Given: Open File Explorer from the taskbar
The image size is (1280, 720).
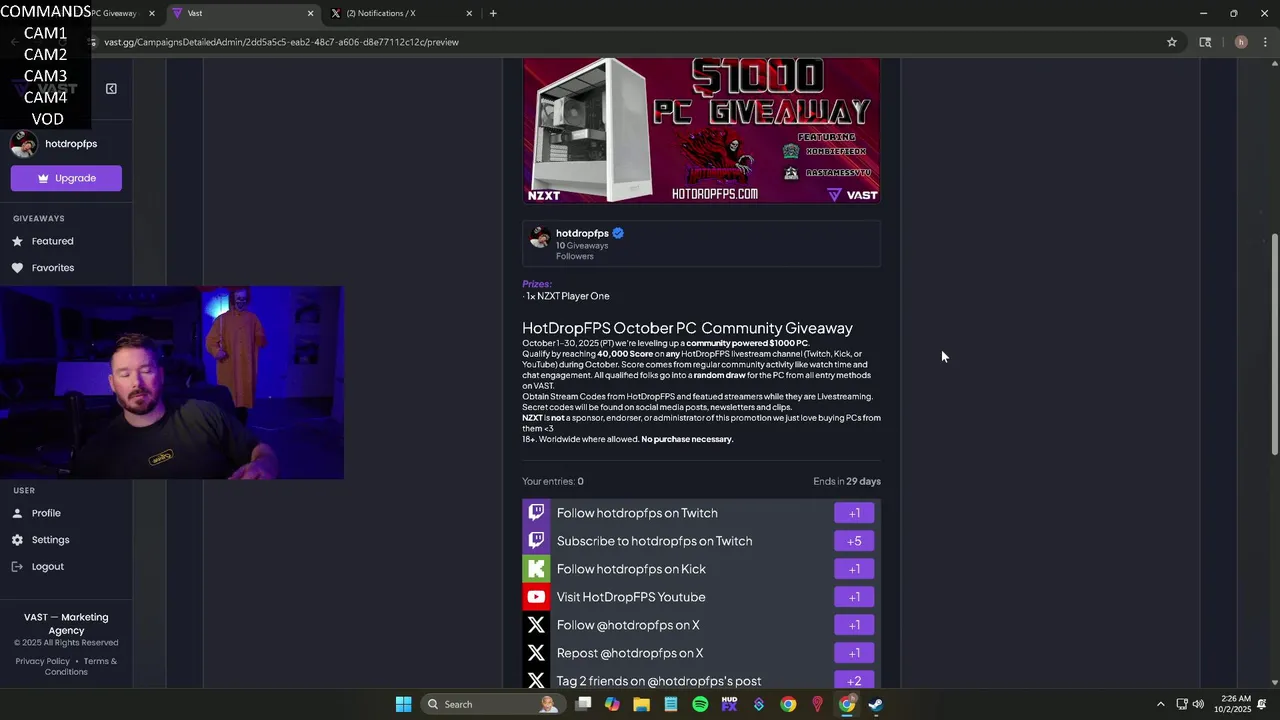Looking at the screenshot, I should pos(642,704).
